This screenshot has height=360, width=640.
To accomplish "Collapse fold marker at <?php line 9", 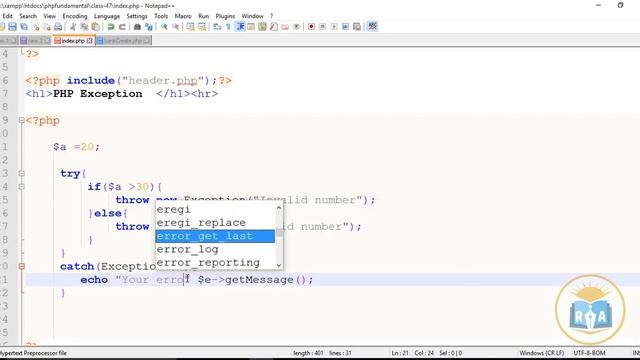I will pos(22,120).
